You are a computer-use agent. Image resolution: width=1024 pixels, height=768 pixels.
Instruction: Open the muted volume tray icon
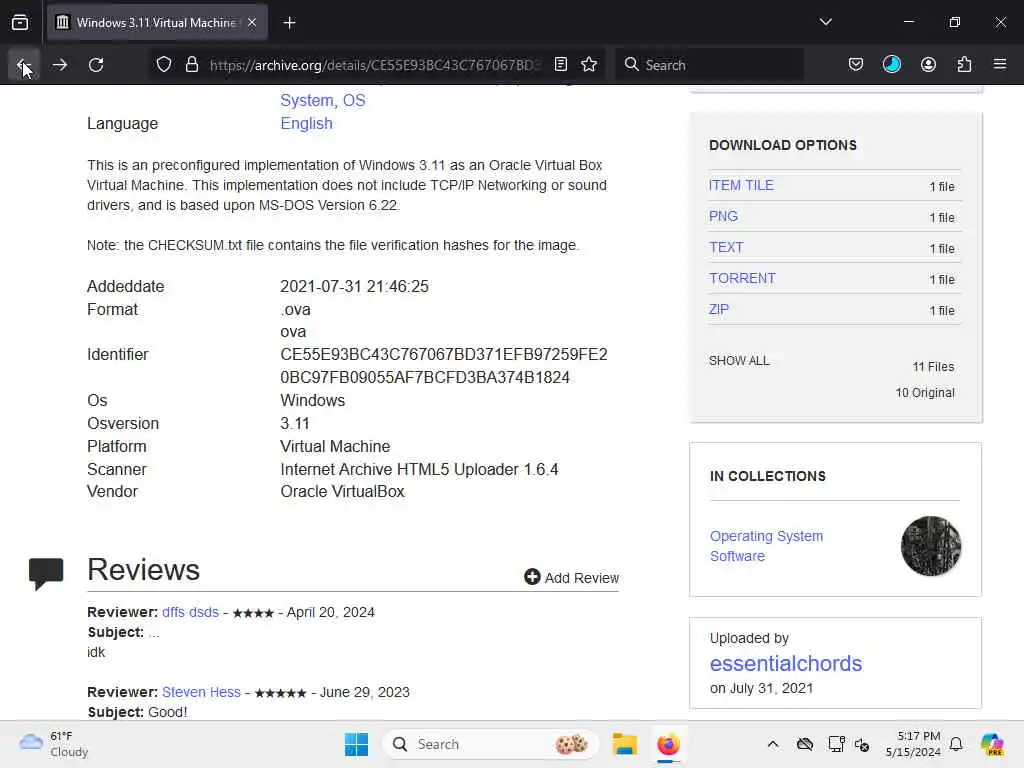(x=862, y=745)
